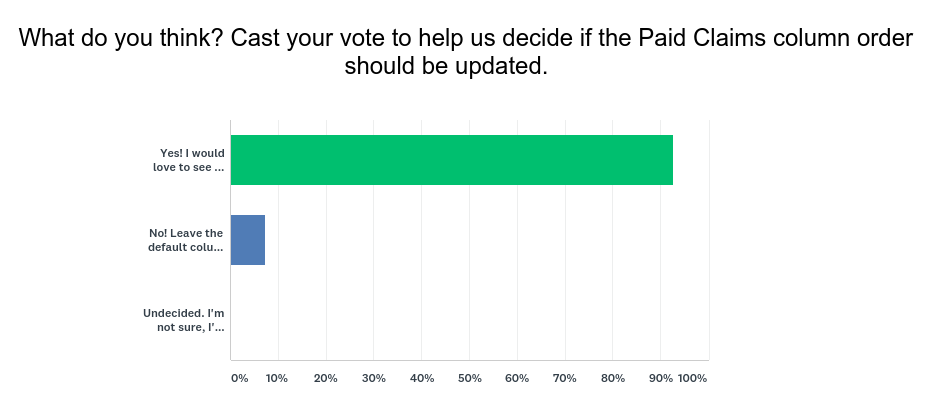This screenshot has width=936, height=410.
Task: Click the 80% axis label
Action: pyautogui.click(x=613, y=379)
